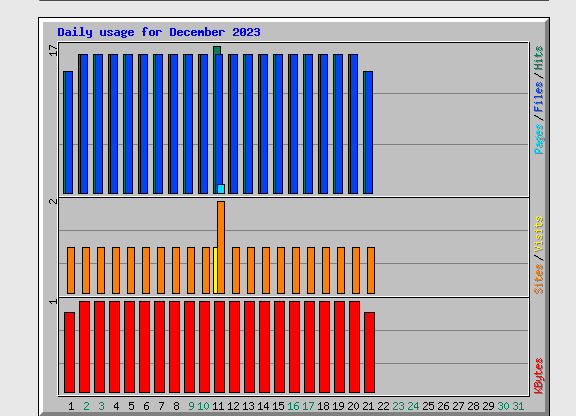Click the red 'KBytes' legend label
Screen dimensions: 576x416
[539, 376]
